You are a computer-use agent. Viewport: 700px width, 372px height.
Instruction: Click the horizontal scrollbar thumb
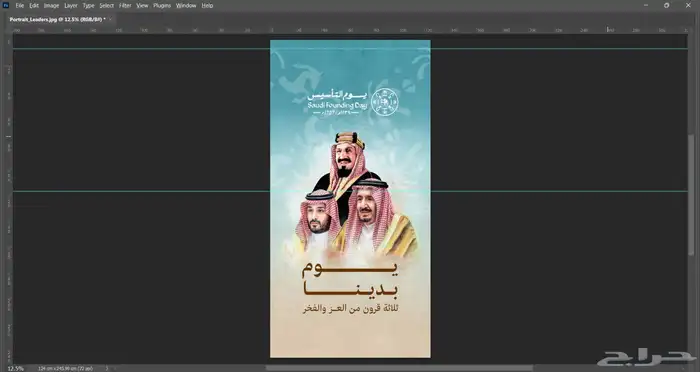point(399,368)
